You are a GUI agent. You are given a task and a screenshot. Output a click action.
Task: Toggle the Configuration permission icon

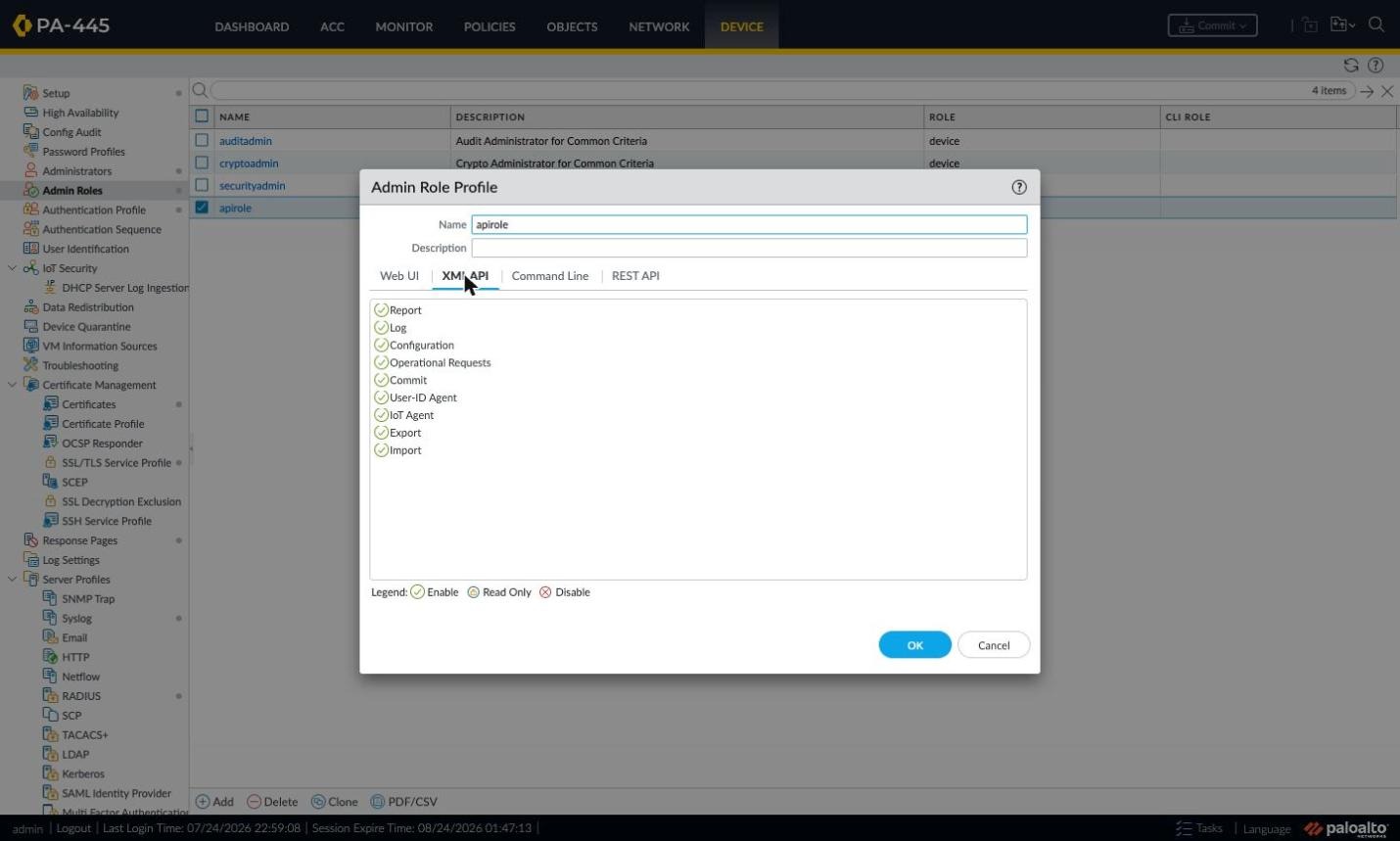[382, 346]
